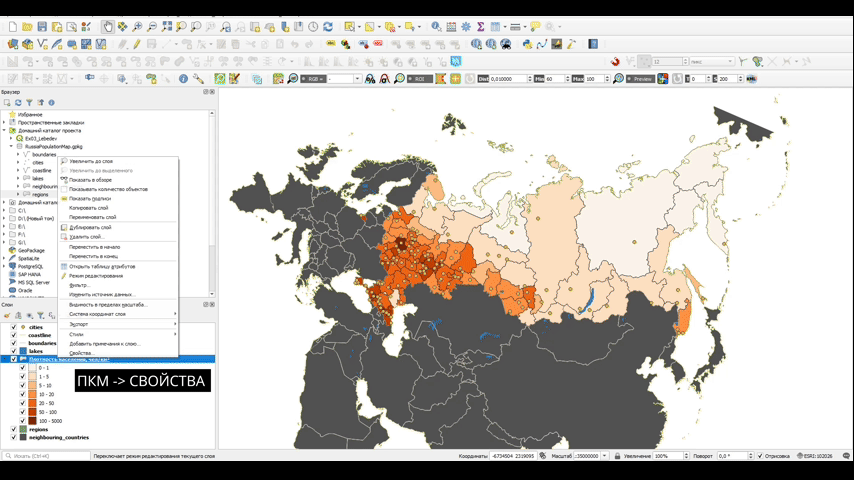Viewport: 854px width, 480px height.
Task: Click the Zoom In magnifier tool
Action: pos(137,27)
